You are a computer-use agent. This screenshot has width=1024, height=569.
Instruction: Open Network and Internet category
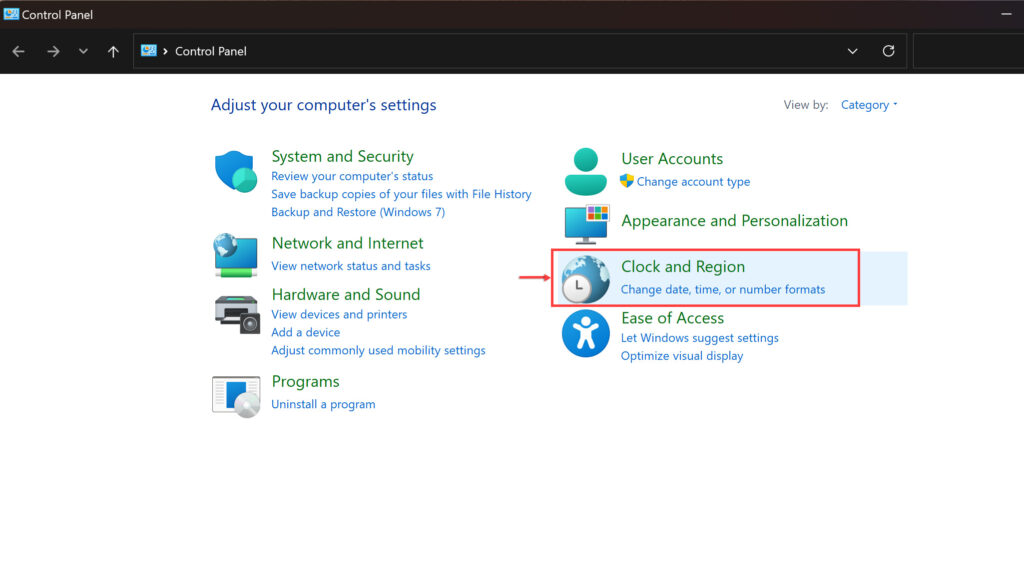[347, 243]
